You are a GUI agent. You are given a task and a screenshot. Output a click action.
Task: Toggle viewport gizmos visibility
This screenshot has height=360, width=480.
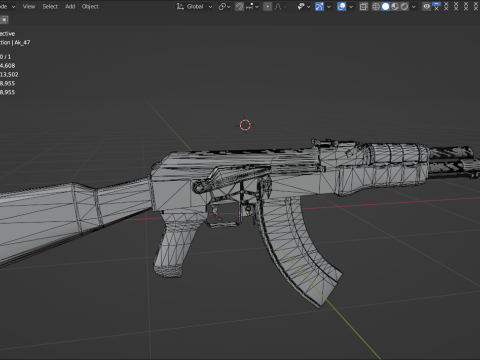click(319, 6)
